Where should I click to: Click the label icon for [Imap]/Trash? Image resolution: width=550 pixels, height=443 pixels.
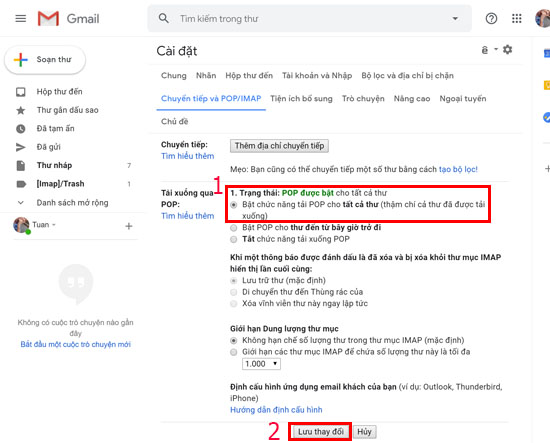pos(21,184)
